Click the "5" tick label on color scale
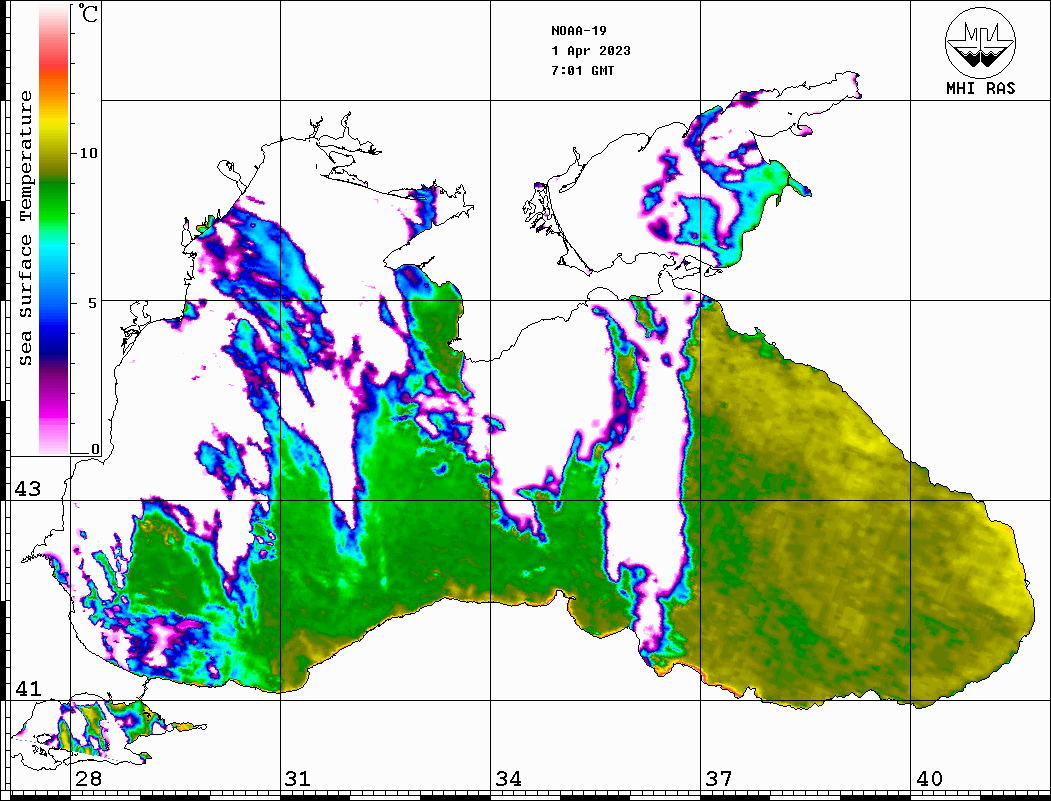The width and height of the screenshot is (1051, 801). pos(93,302)
